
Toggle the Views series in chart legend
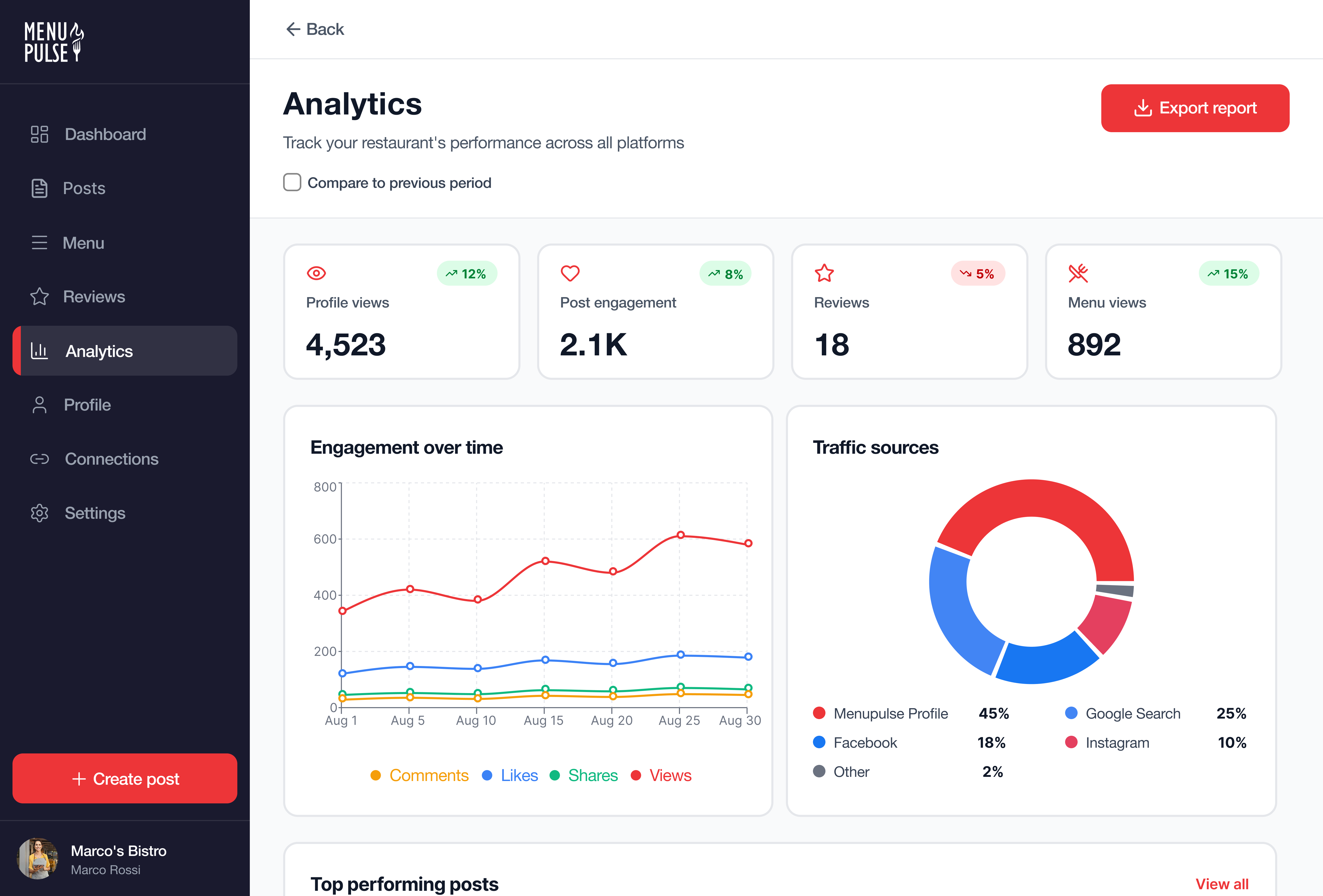[x=661, y=775]
